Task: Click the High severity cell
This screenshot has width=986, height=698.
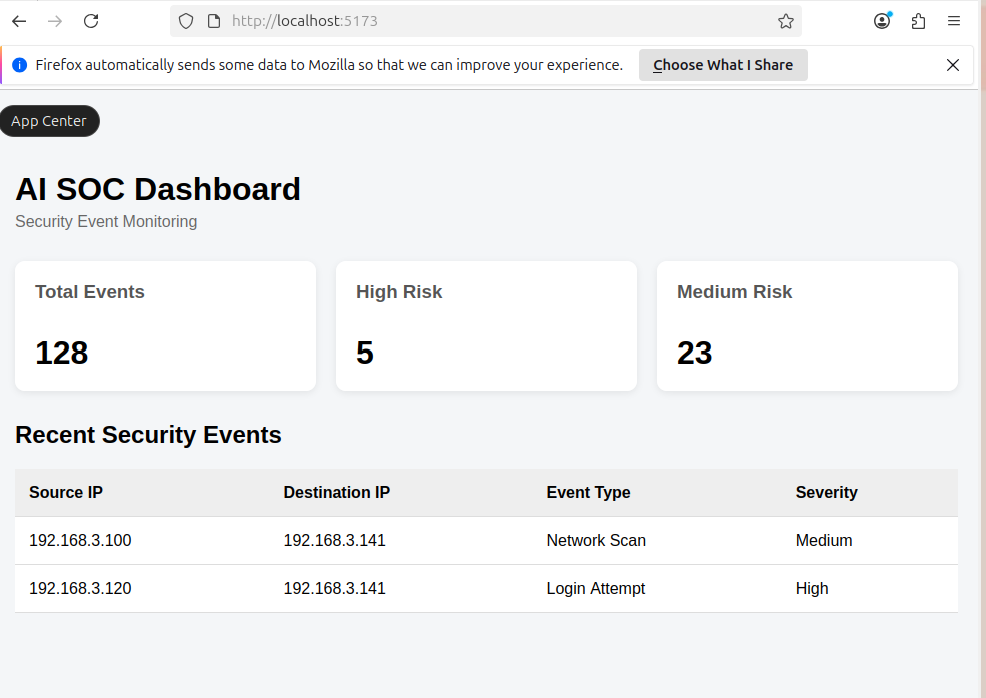Action: (812, 588)
